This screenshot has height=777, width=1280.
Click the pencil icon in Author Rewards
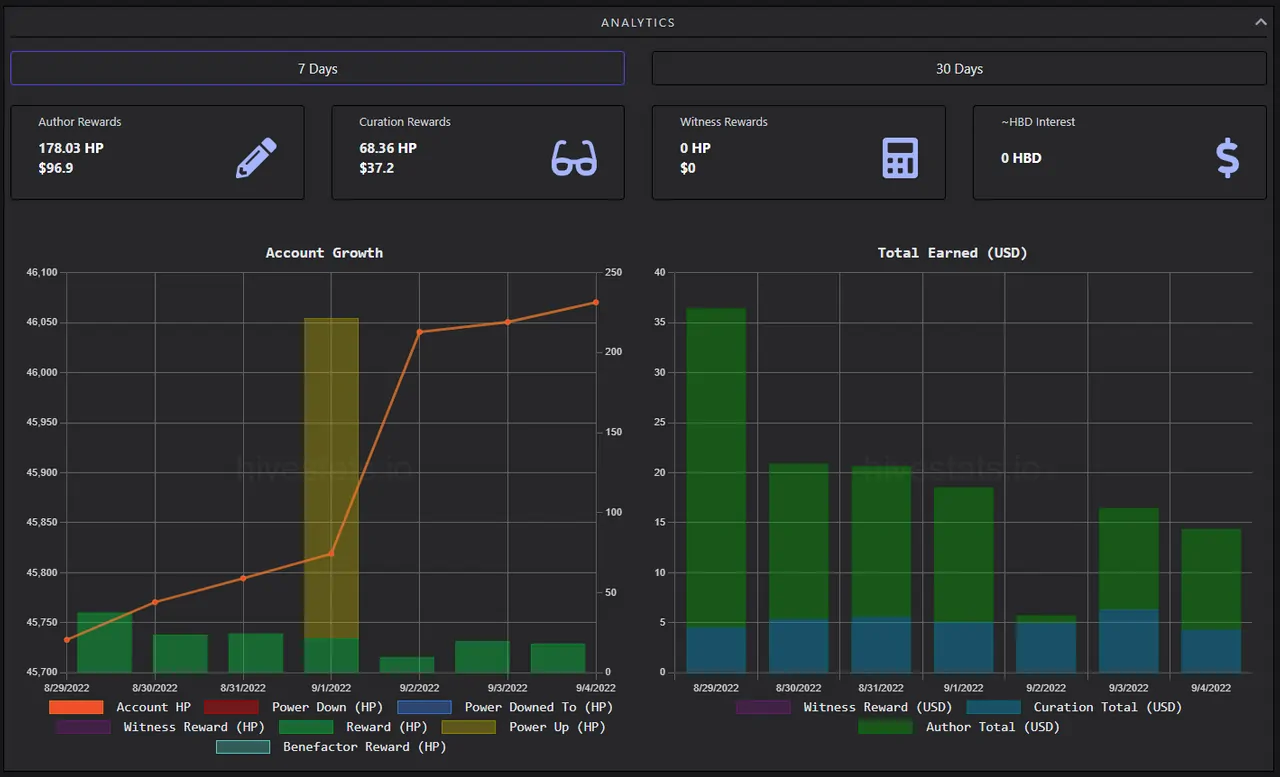point(256,158)
